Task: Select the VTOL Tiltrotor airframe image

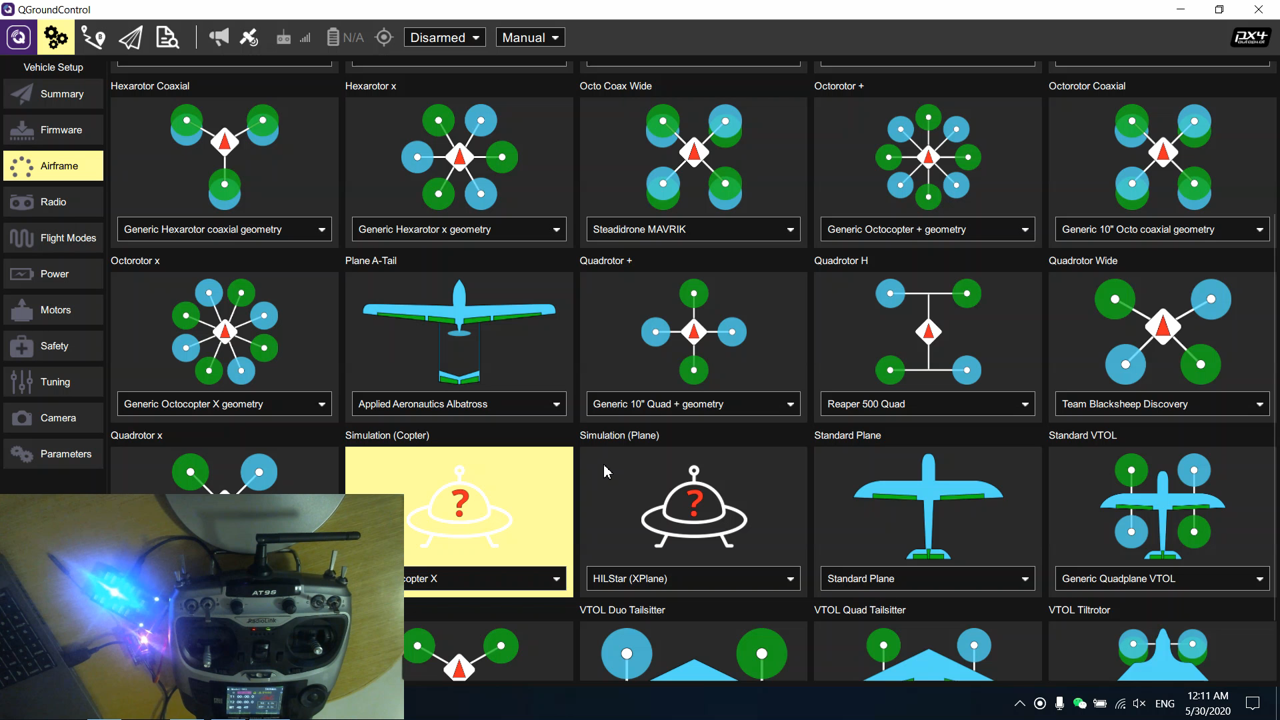Action: click(x=1163, y=654)
